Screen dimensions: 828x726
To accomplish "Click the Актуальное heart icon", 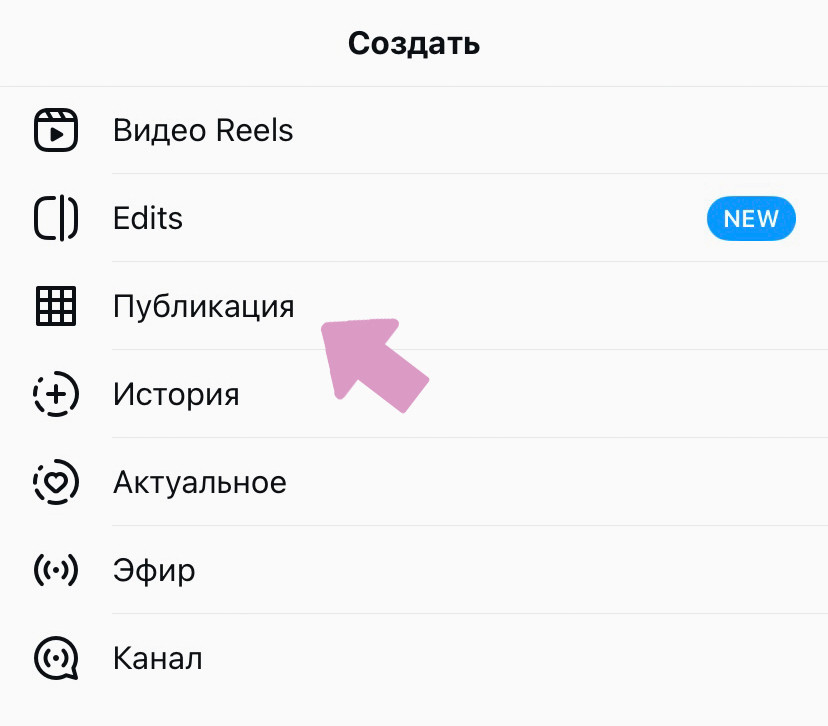I will click(55, 482).
